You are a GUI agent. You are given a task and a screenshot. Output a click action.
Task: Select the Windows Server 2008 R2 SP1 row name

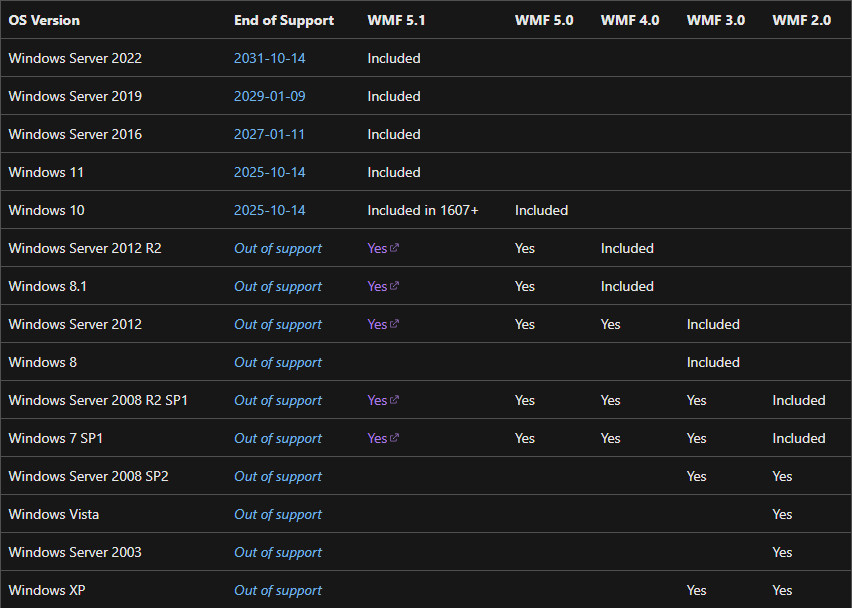98,400
